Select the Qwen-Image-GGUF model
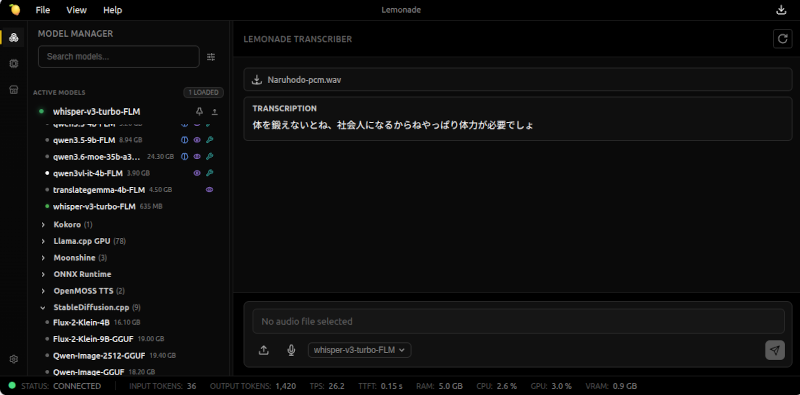The image size is (800, 395). point(89,372)
